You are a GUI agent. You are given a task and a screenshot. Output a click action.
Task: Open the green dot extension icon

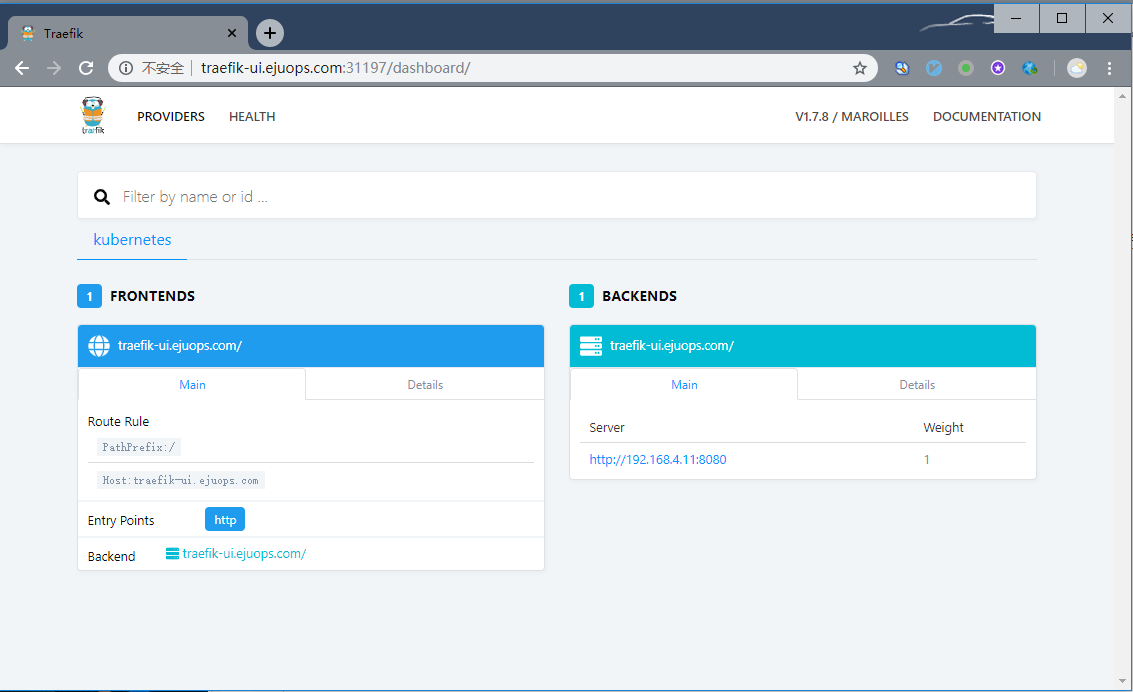tap(965, 68)
